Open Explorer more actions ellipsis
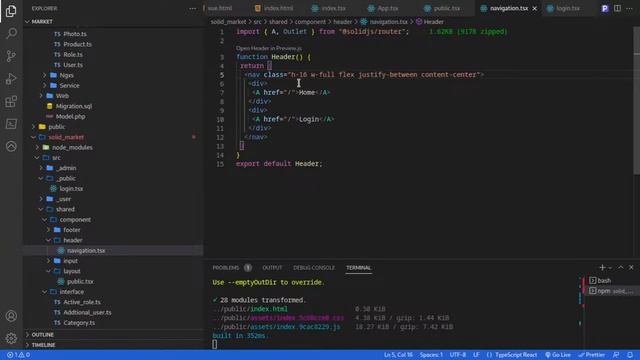 tap(192, 8)
